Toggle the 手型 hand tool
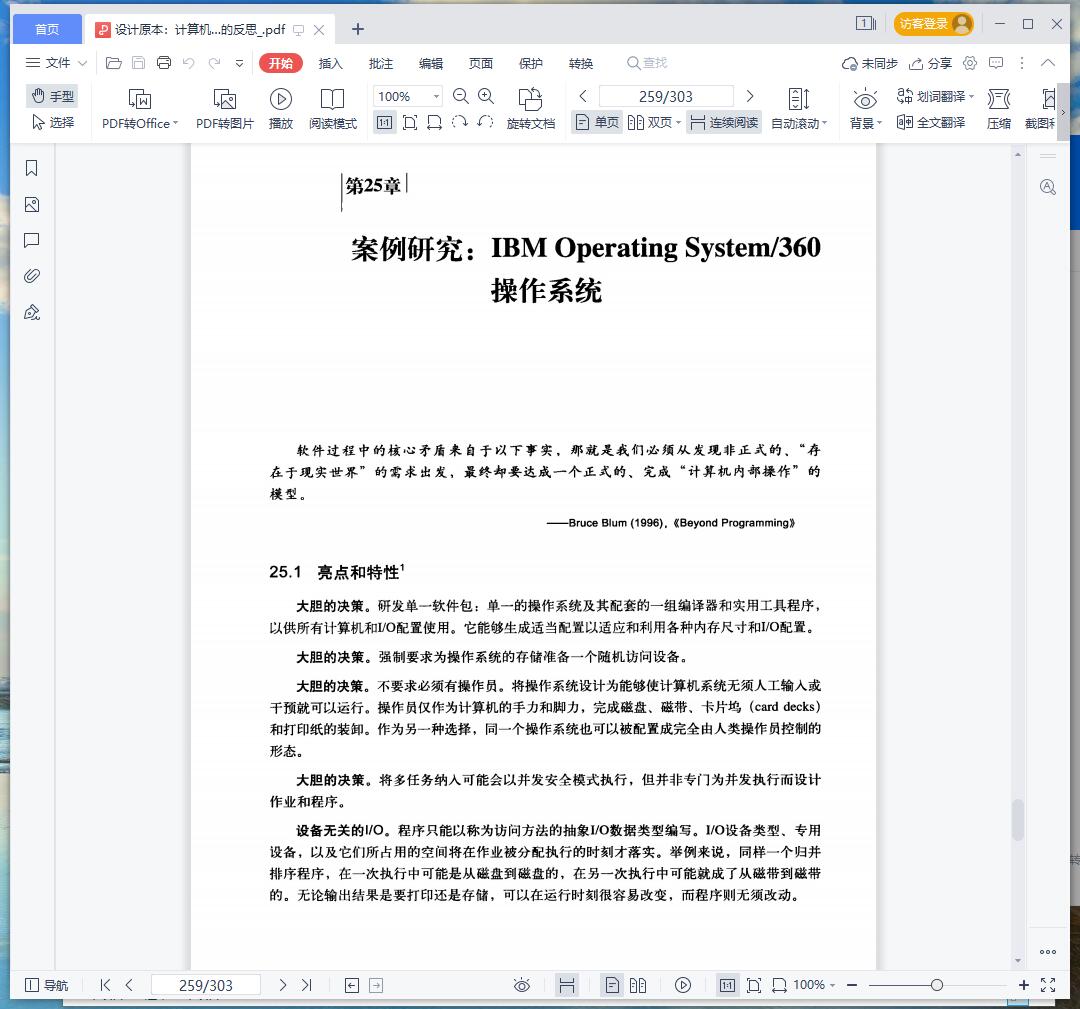This screenshot has width=1080, height=1009. tap(52, 96)
